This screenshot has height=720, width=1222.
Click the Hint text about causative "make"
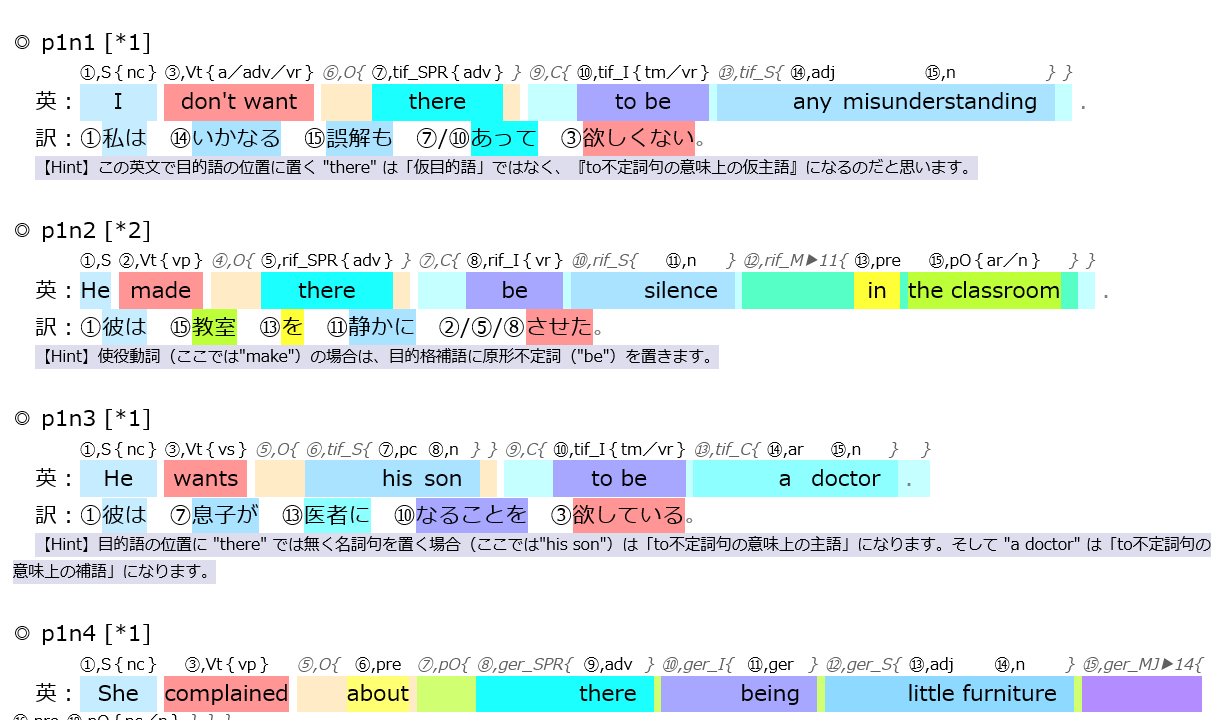click(376, 356)
